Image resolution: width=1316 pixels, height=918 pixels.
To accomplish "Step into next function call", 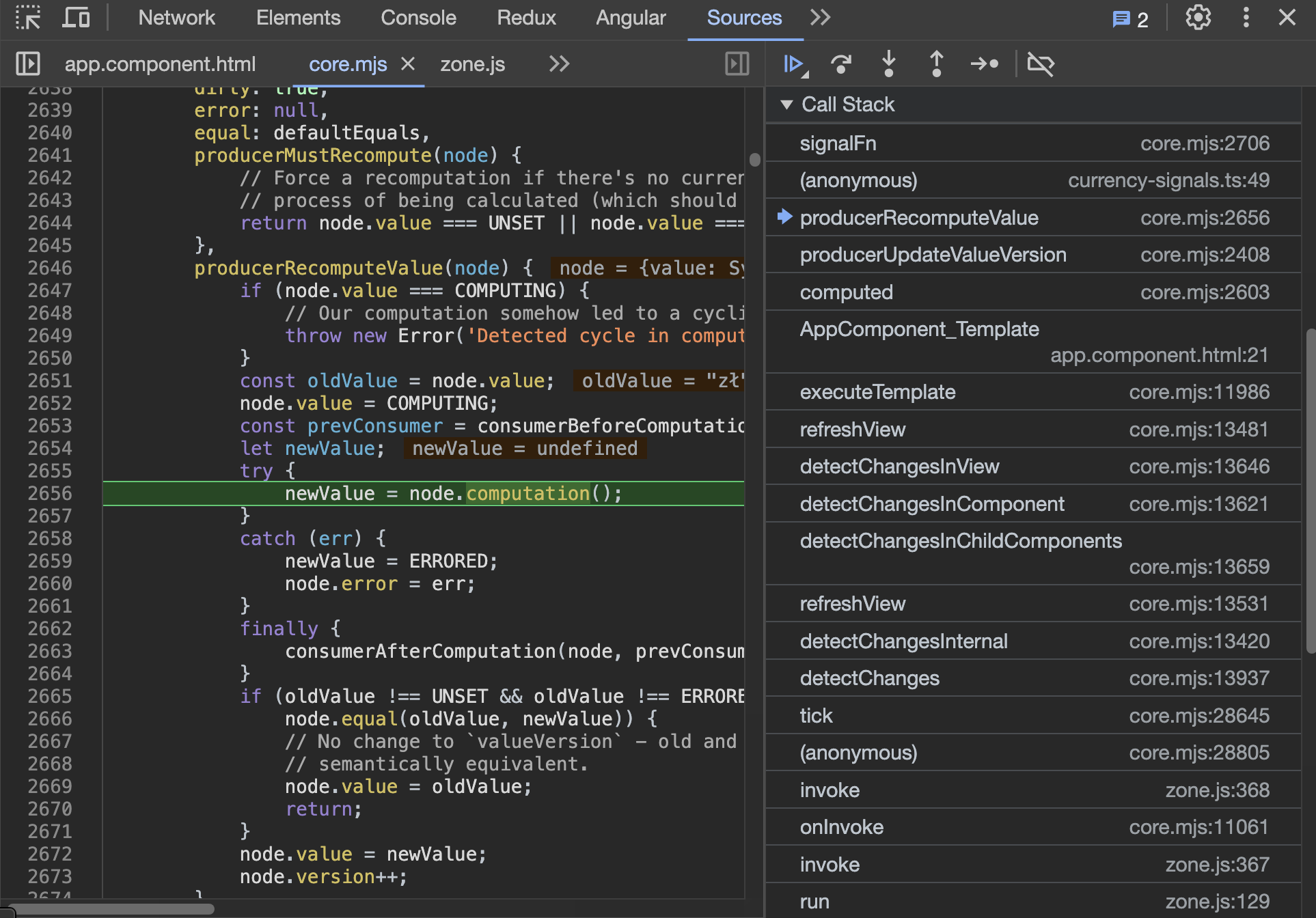I will (888, 64).
